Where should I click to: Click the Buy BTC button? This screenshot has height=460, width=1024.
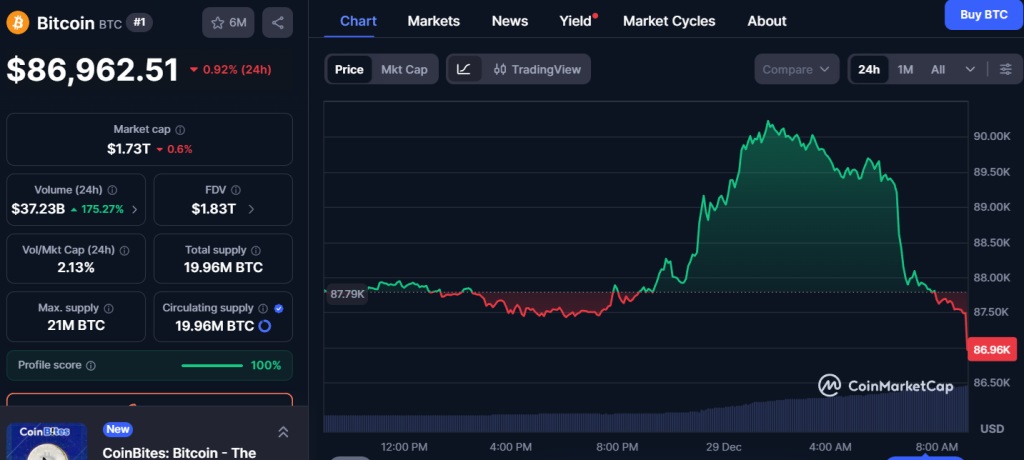(x=984, y=15)
